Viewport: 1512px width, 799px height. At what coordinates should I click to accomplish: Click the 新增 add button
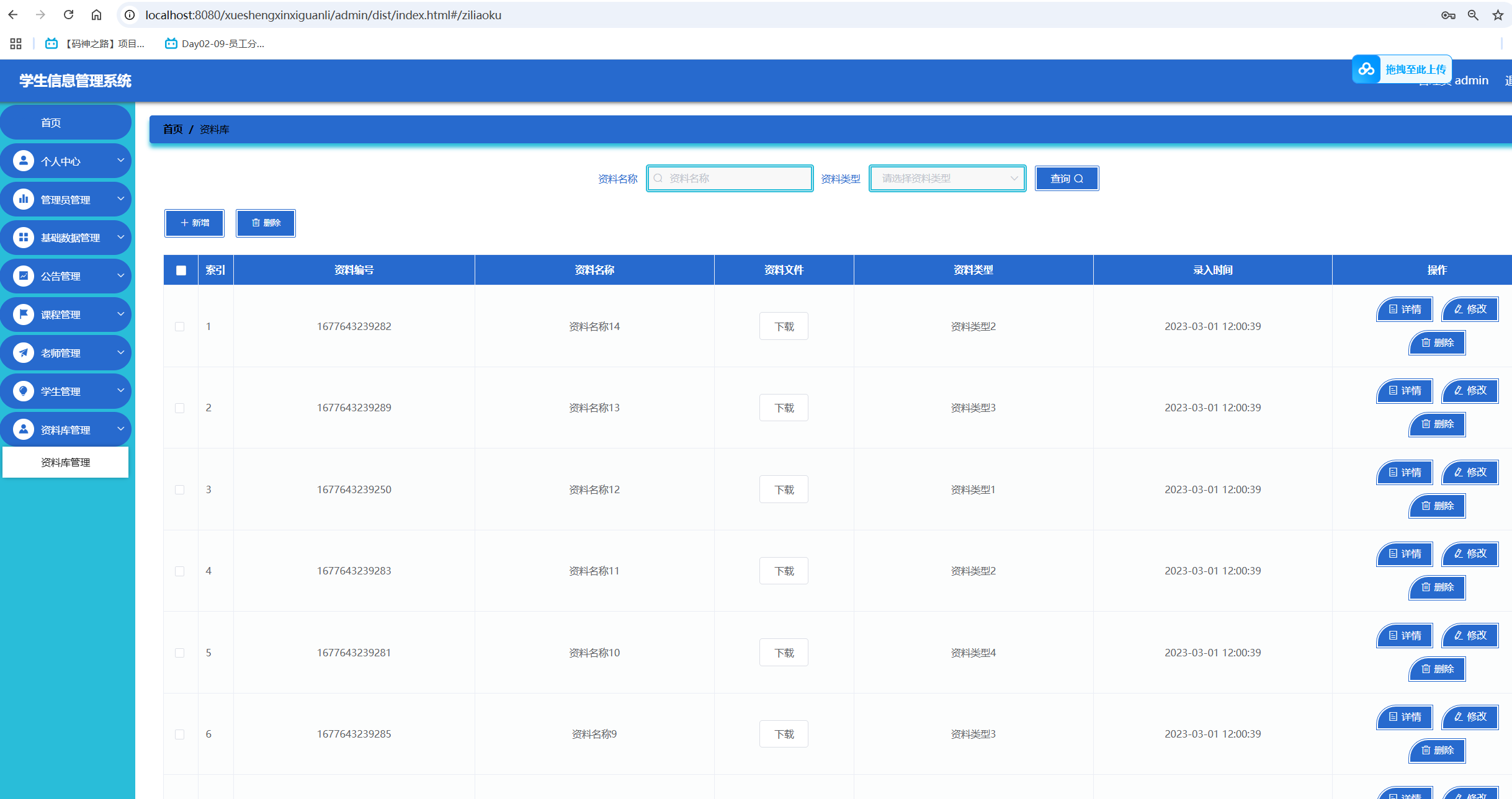(x=194, y=223)
